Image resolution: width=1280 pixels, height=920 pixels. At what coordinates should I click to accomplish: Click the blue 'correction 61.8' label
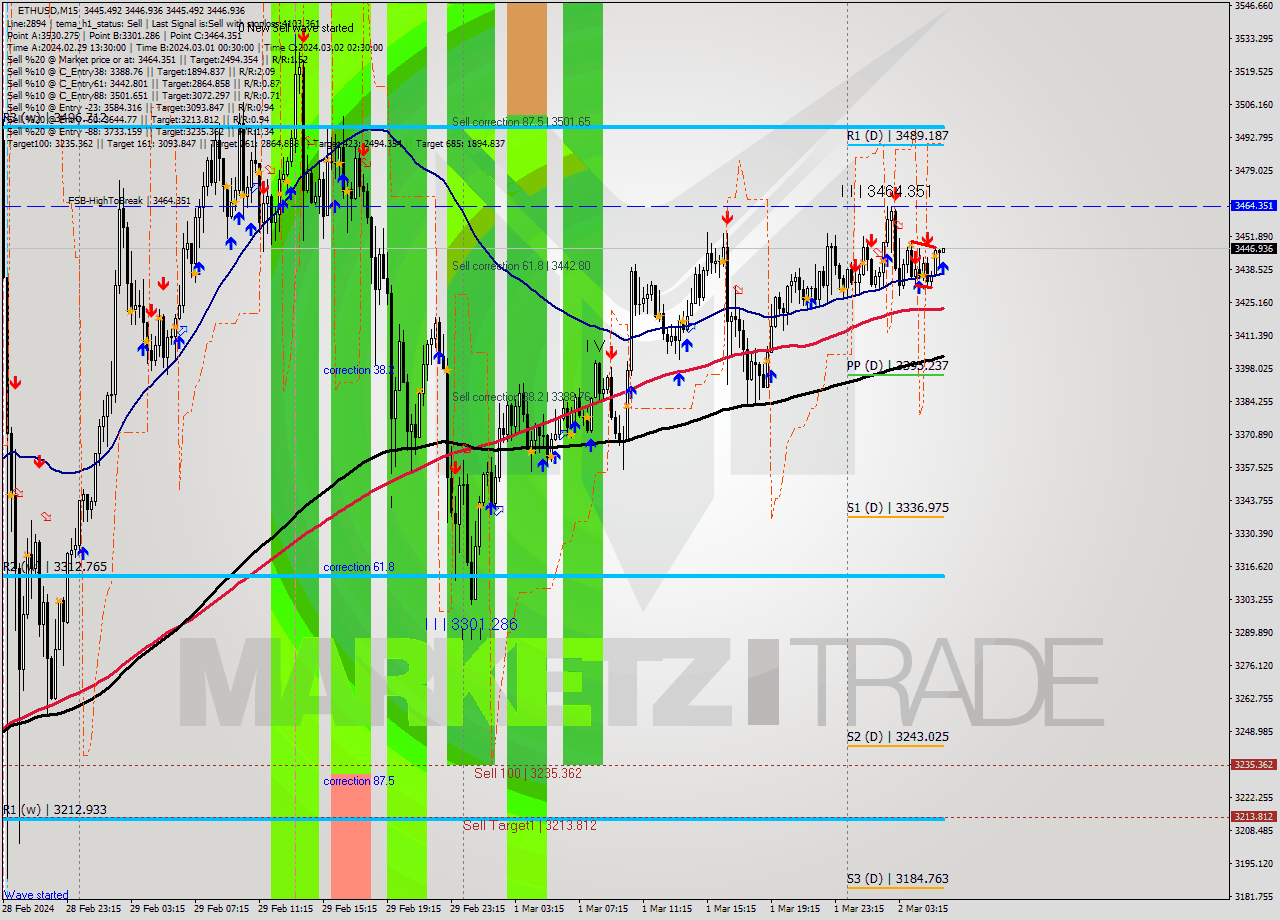358,567
